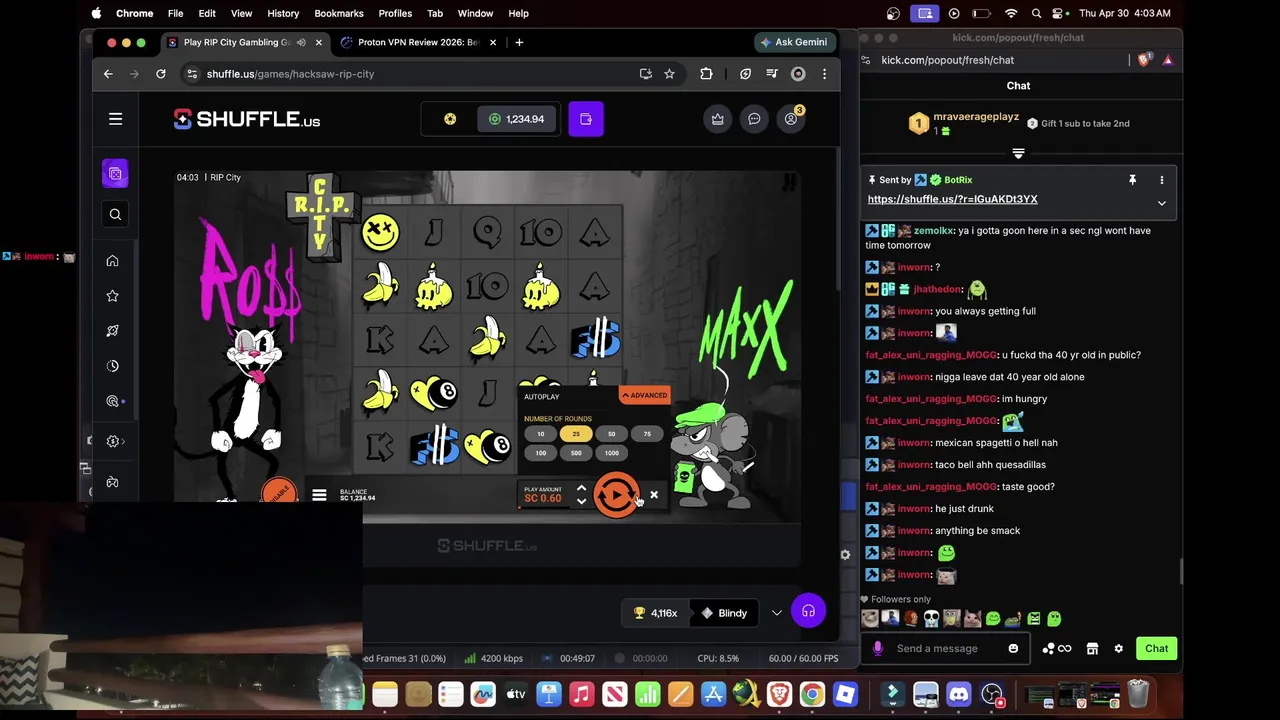Open the sidebar search icon
The image size is (1280, 720).
pos(115,214)
